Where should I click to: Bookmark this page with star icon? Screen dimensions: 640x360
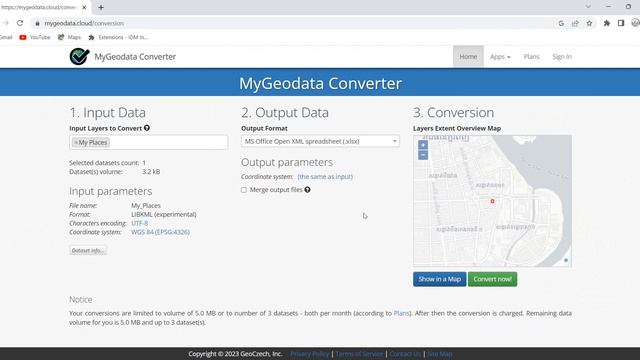589,23
